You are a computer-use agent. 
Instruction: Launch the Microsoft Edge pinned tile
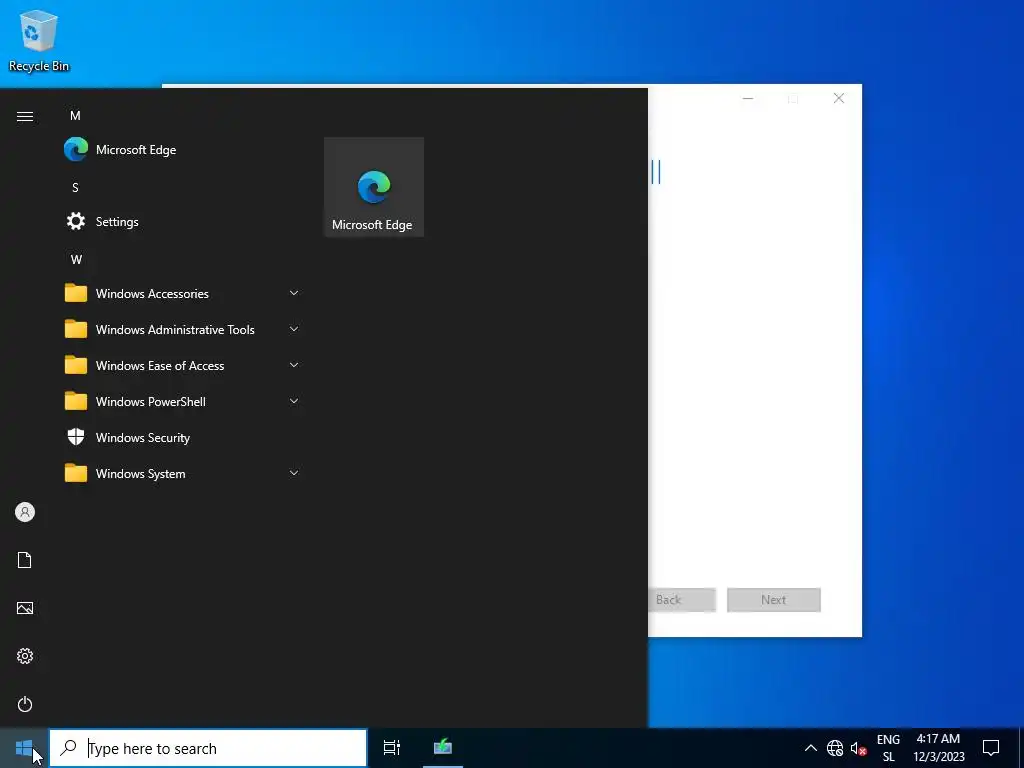click(x=374, y=187)
